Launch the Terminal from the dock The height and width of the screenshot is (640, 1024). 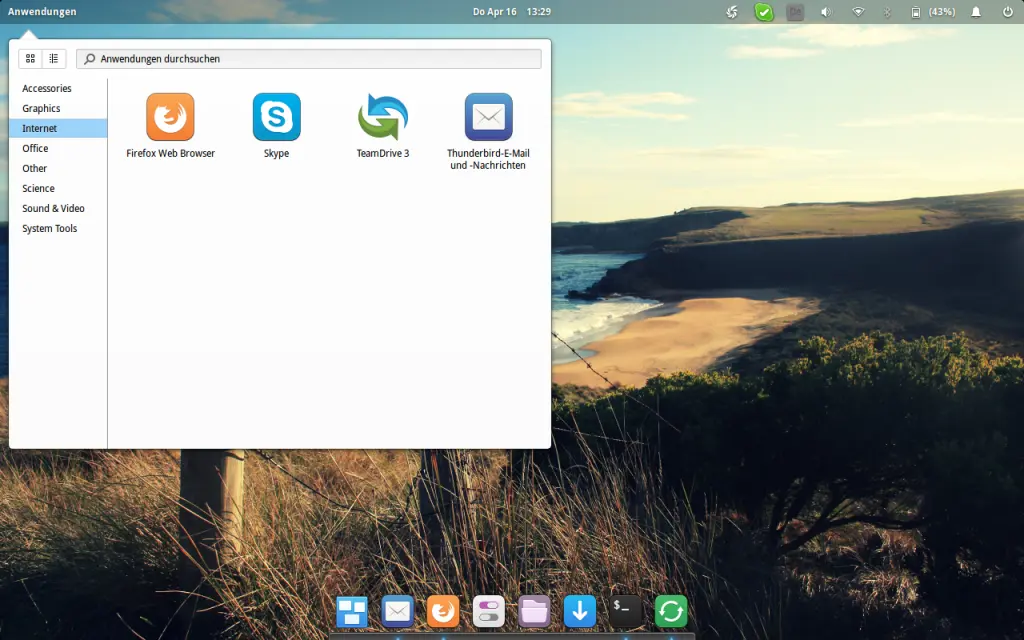(624, 611)
